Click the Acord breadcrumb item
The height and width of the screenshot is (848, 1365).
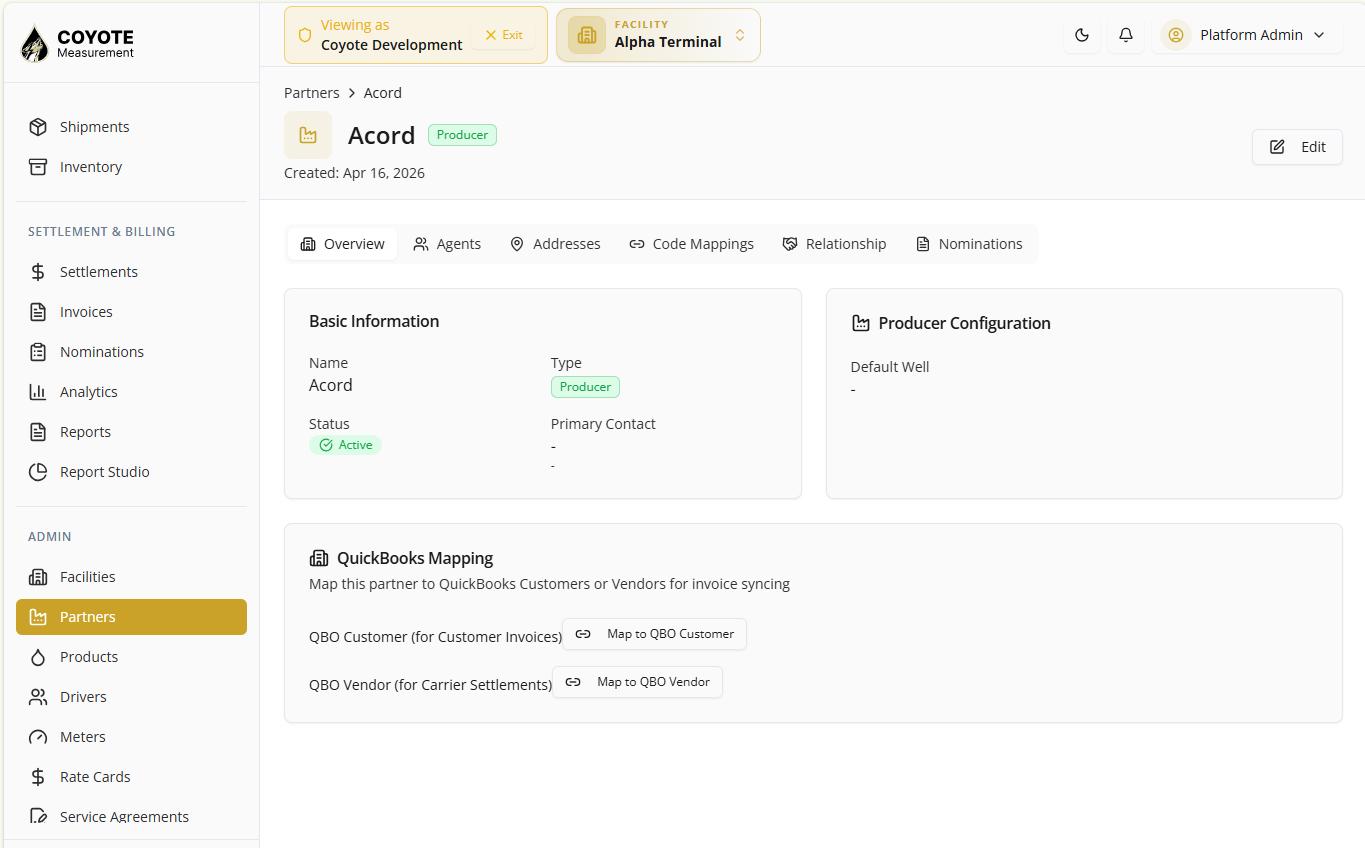pyautogui.click(x=383, y=93)
